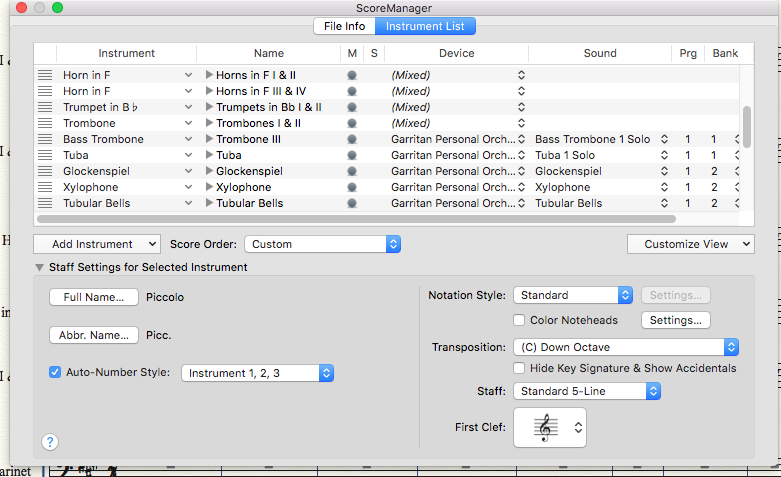
Task: Click mute dot for Tubular Bells
Action: point(352,204)
